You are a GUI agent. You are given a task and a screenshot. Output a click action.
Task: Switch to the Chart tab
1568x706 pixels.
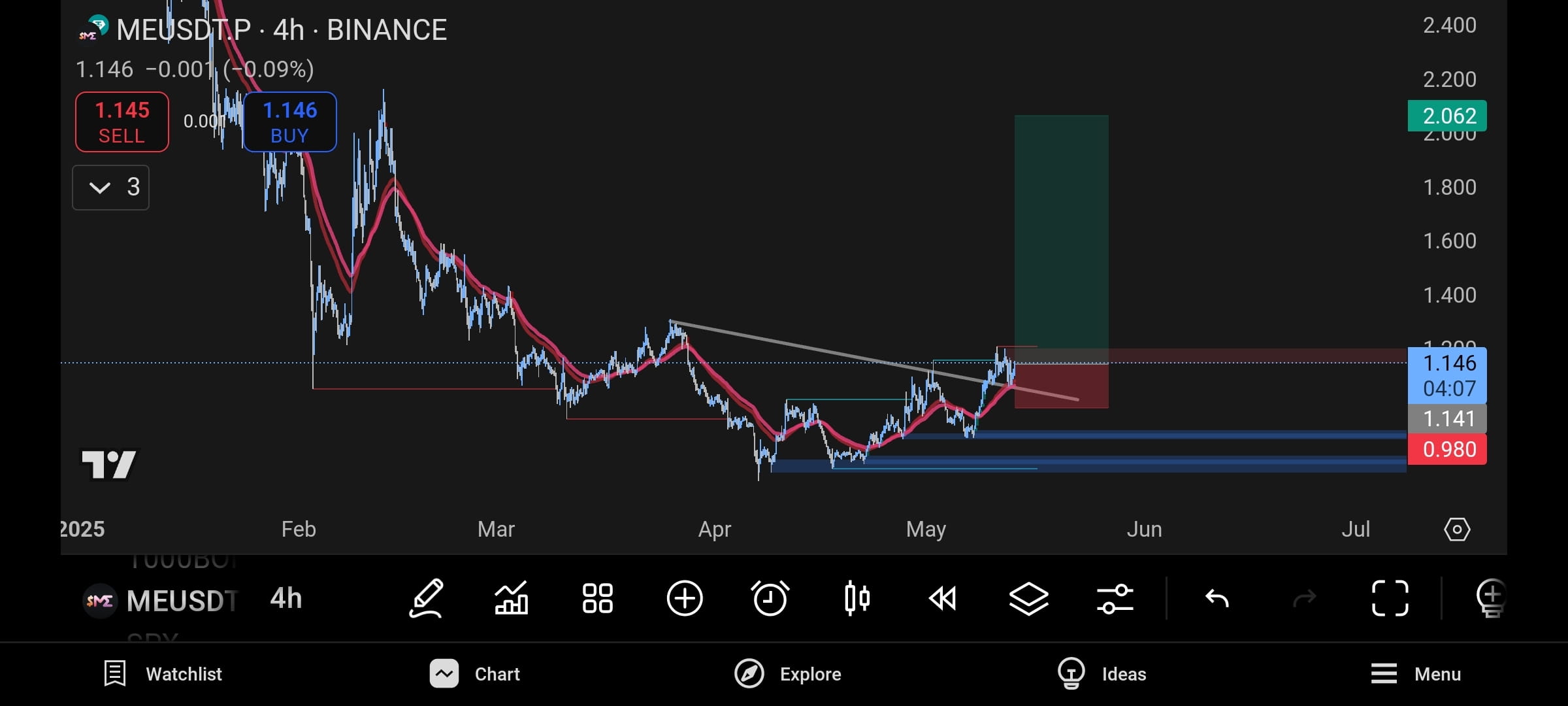click(x=475, y=674)
